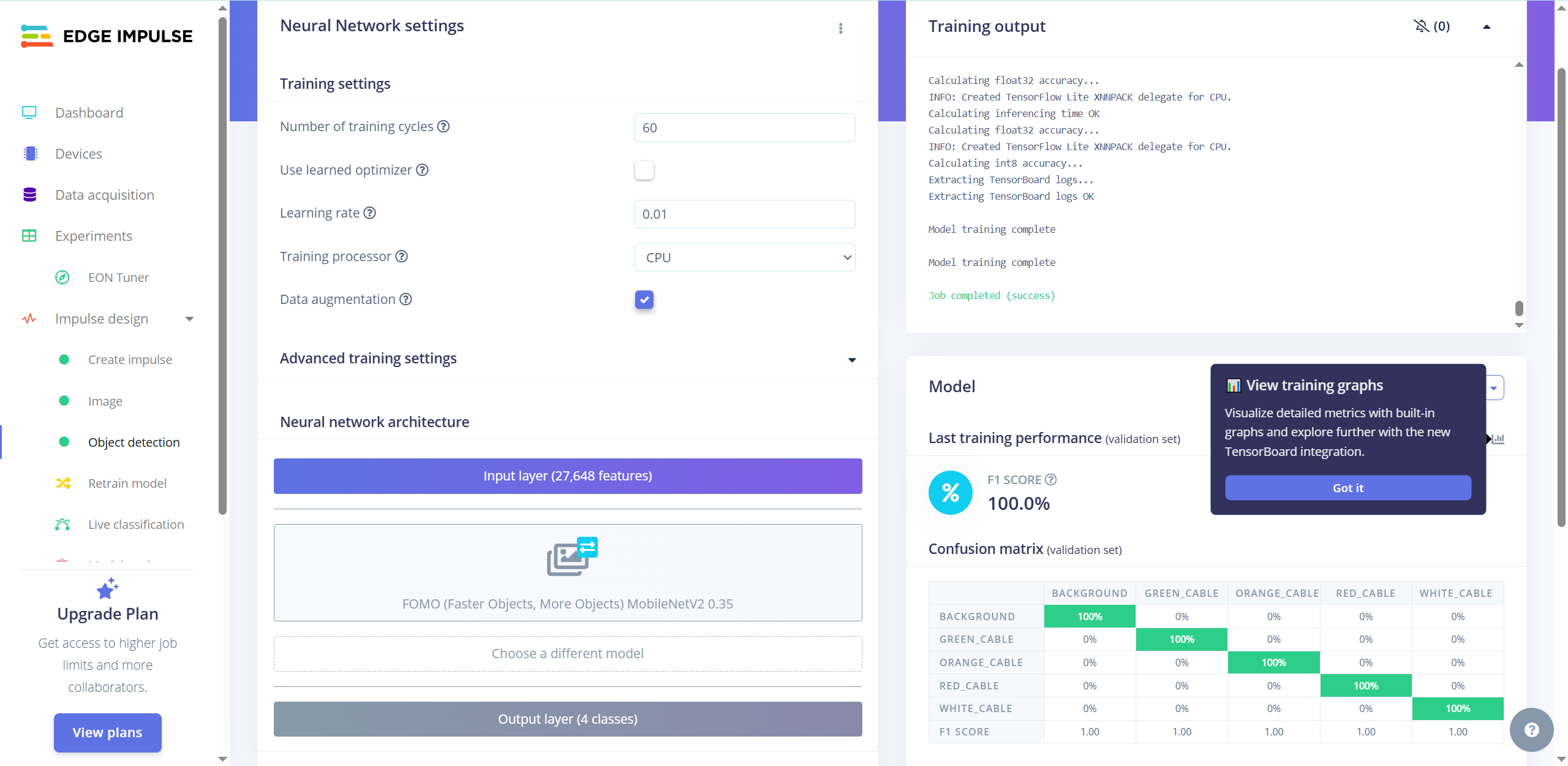Click the Edge Impulse logo

(107, 36)
